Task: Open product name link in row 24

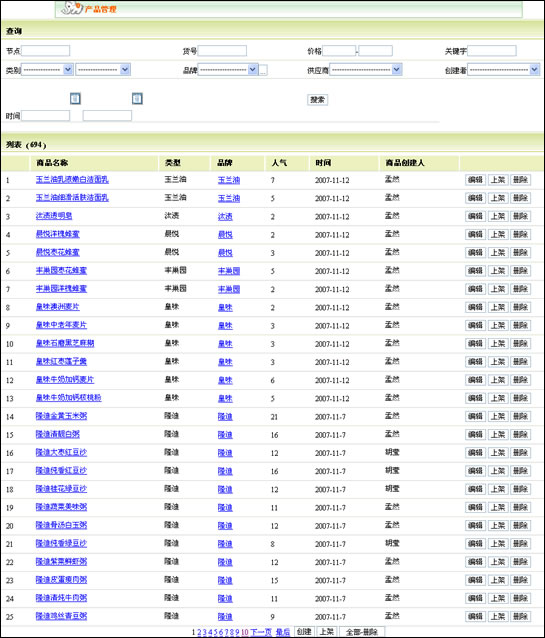Action: tap(61, 598)
